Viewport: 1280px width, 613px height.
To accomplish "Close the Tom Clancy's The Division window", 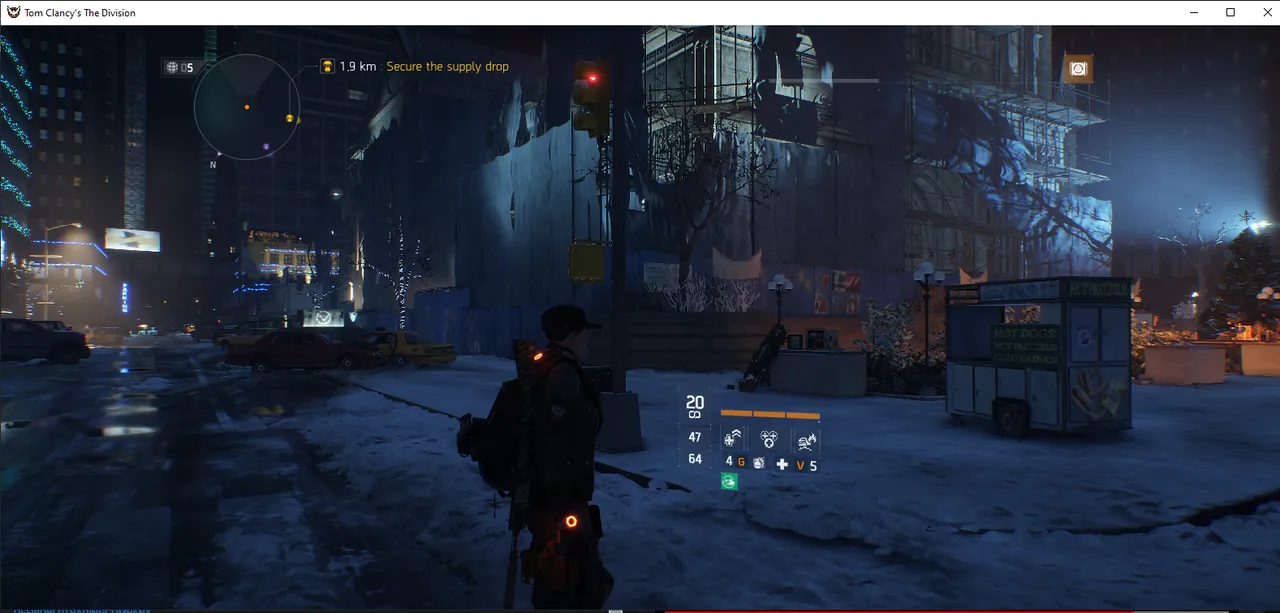I will [x=1265, y=12].
